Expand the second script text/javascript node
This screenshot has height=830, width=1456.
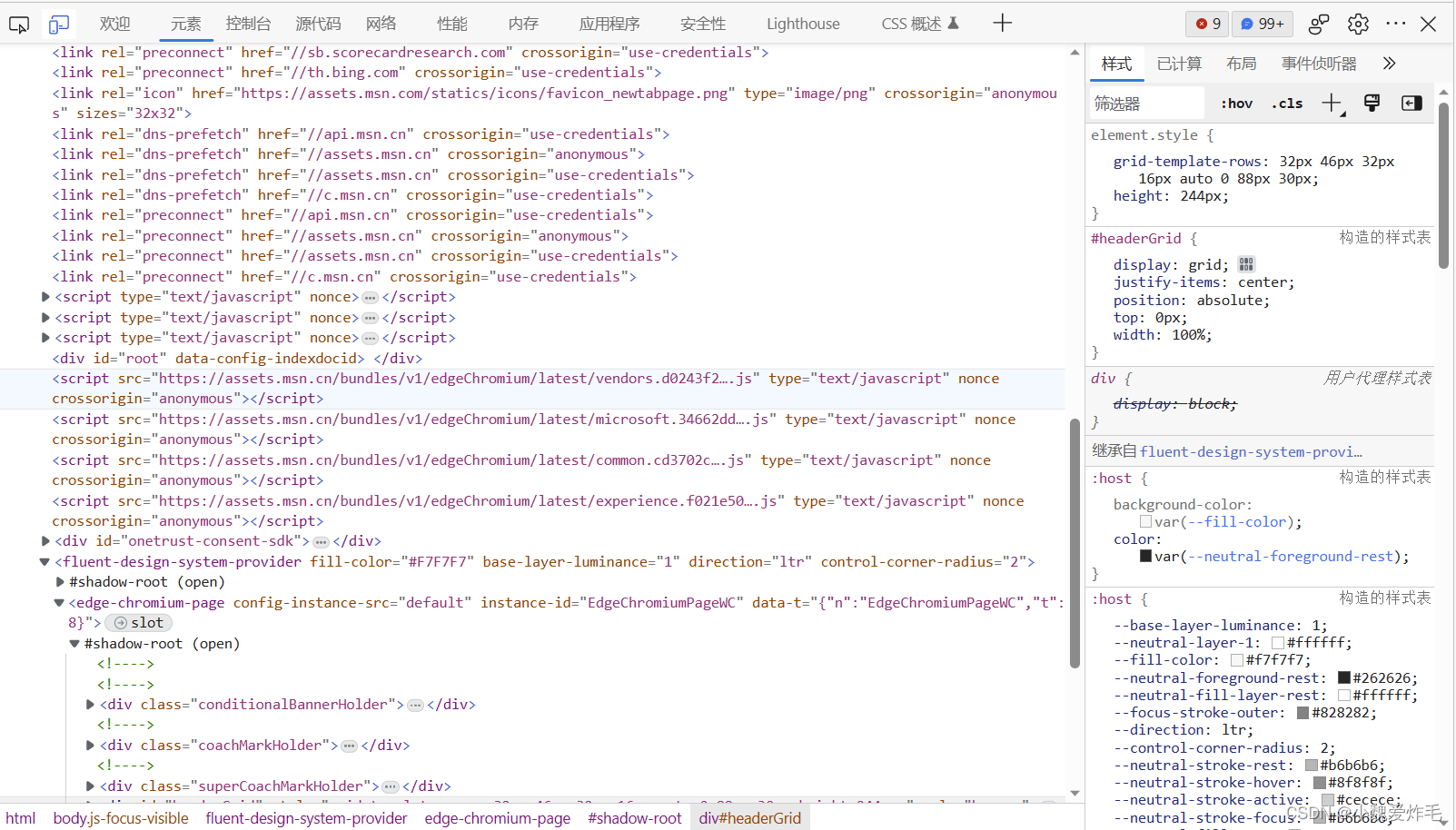tap(45, 318)
